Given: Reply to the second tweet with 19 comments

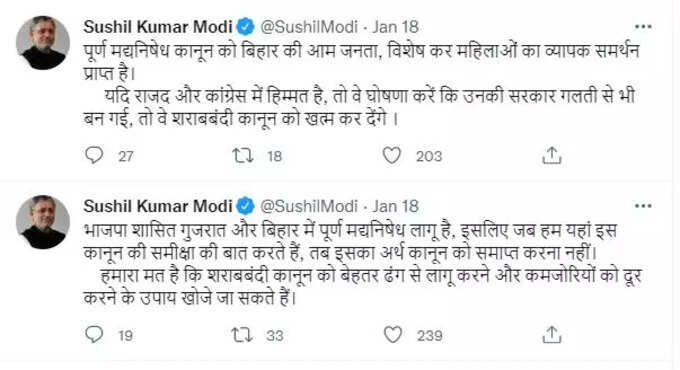Looking at the screenshot, I should [x=94, y=334].
